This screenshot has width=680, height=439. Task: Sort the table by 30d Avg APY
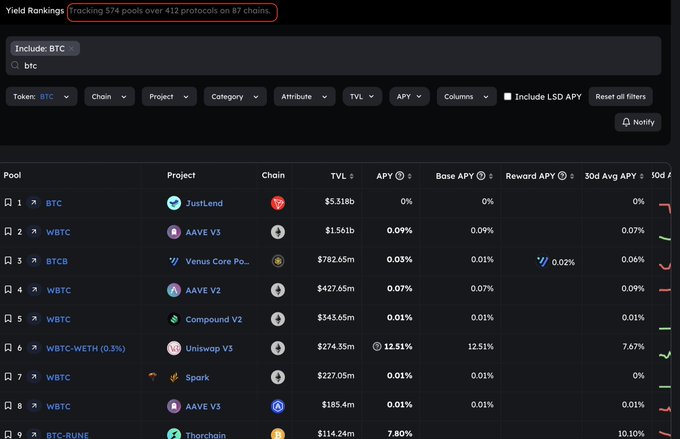coord(641,176)
